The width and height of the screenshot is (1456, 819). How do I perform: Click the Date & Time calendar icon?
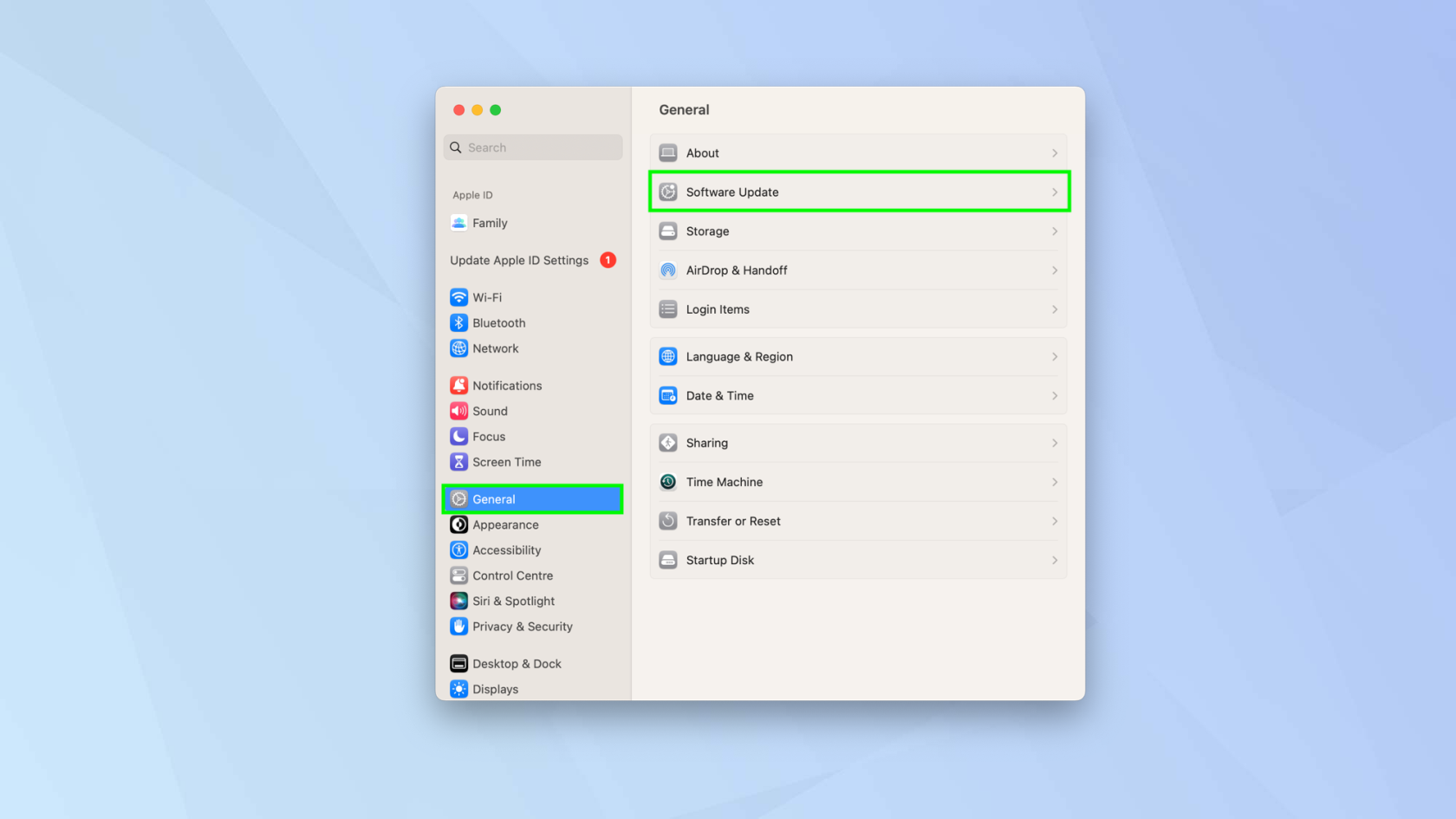(667, 395)
